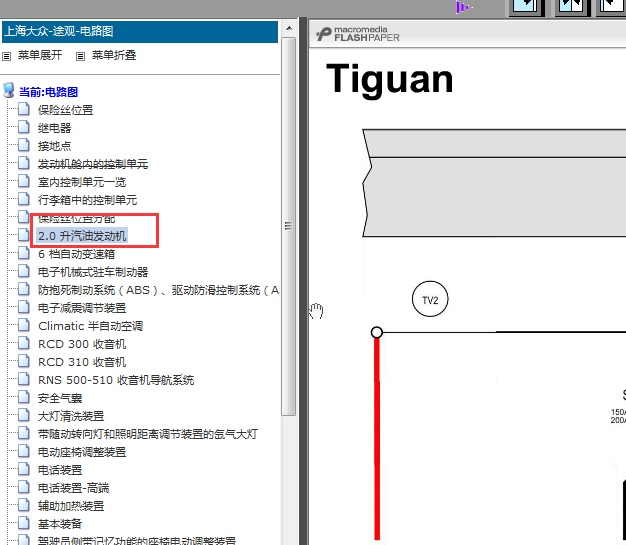Viewport: 626px width, 545px height.
Task: Open RCD 310 收音机 item
Action: pos(82,362)
